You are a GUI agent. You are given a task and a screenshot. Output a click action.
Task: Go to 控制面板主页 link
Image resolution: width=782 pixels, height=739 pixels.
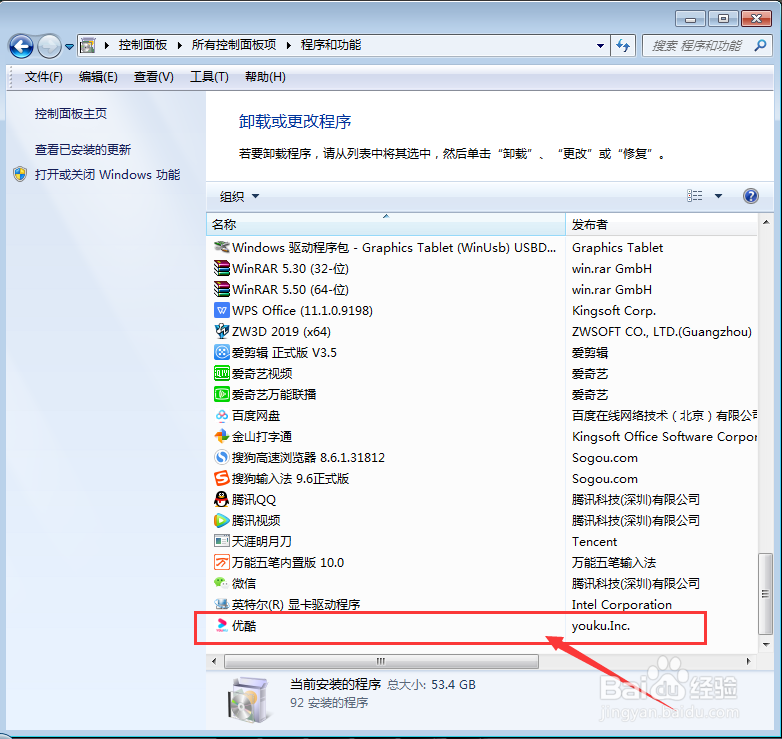pos(71,114)
